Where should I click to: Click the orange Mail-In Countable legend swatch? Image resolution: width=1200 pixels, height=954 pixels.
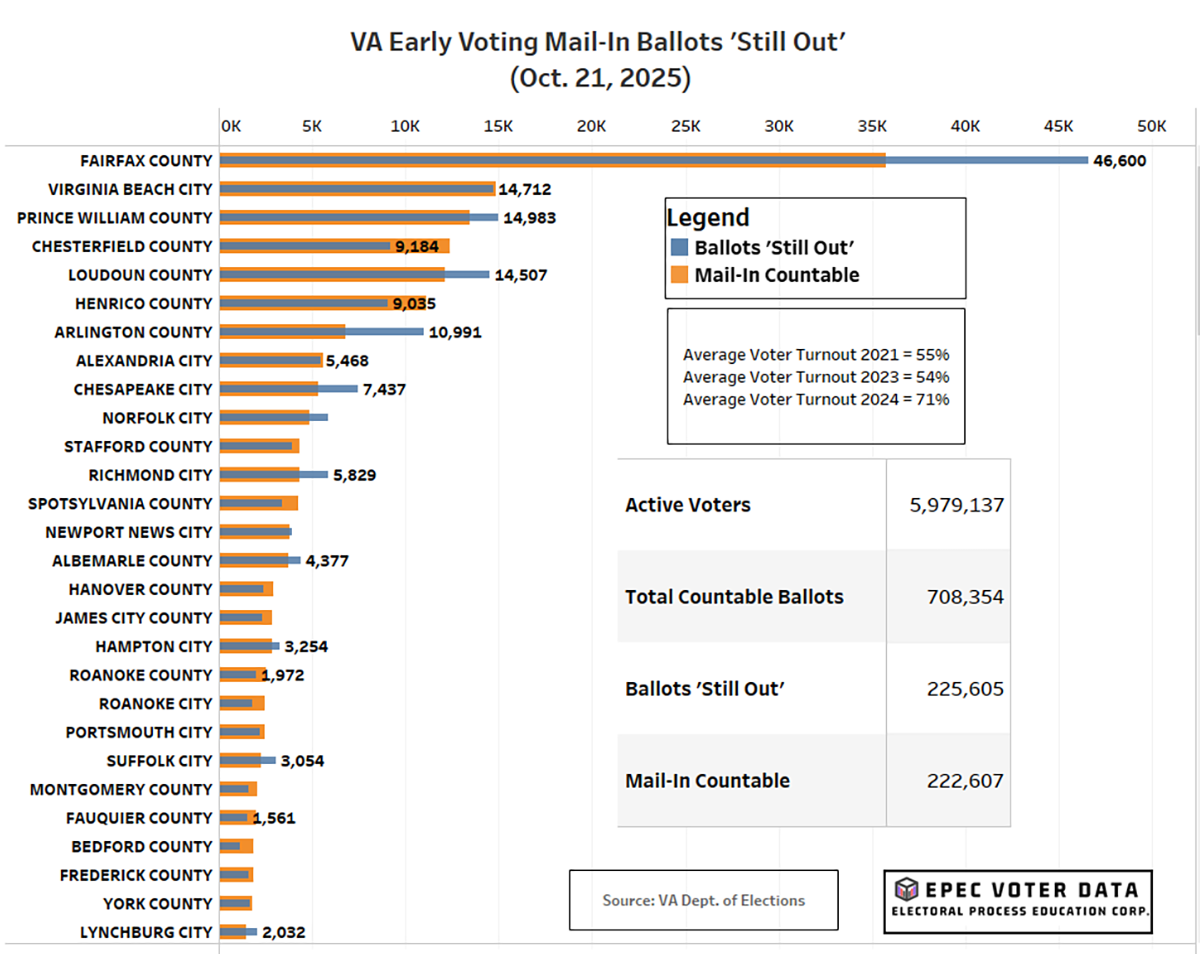coord(679,275)
